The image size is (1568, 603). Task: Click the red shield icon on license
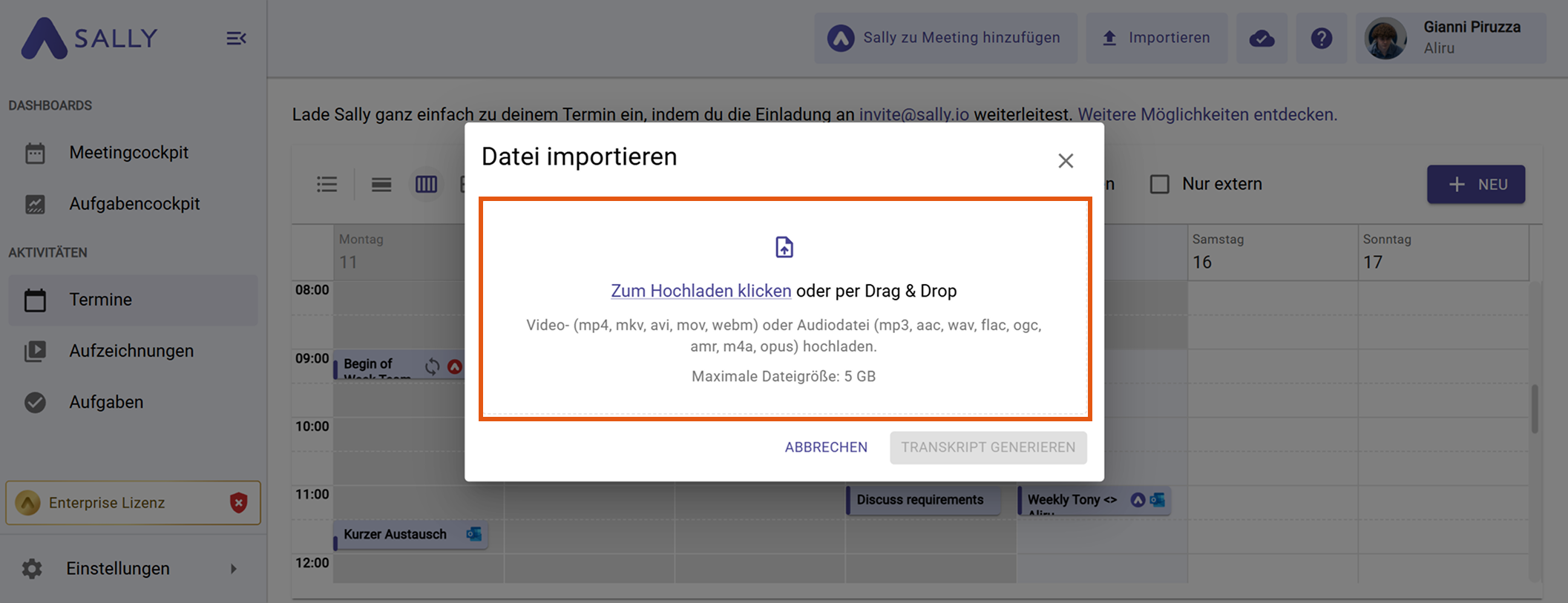click(x=238, y=503)
